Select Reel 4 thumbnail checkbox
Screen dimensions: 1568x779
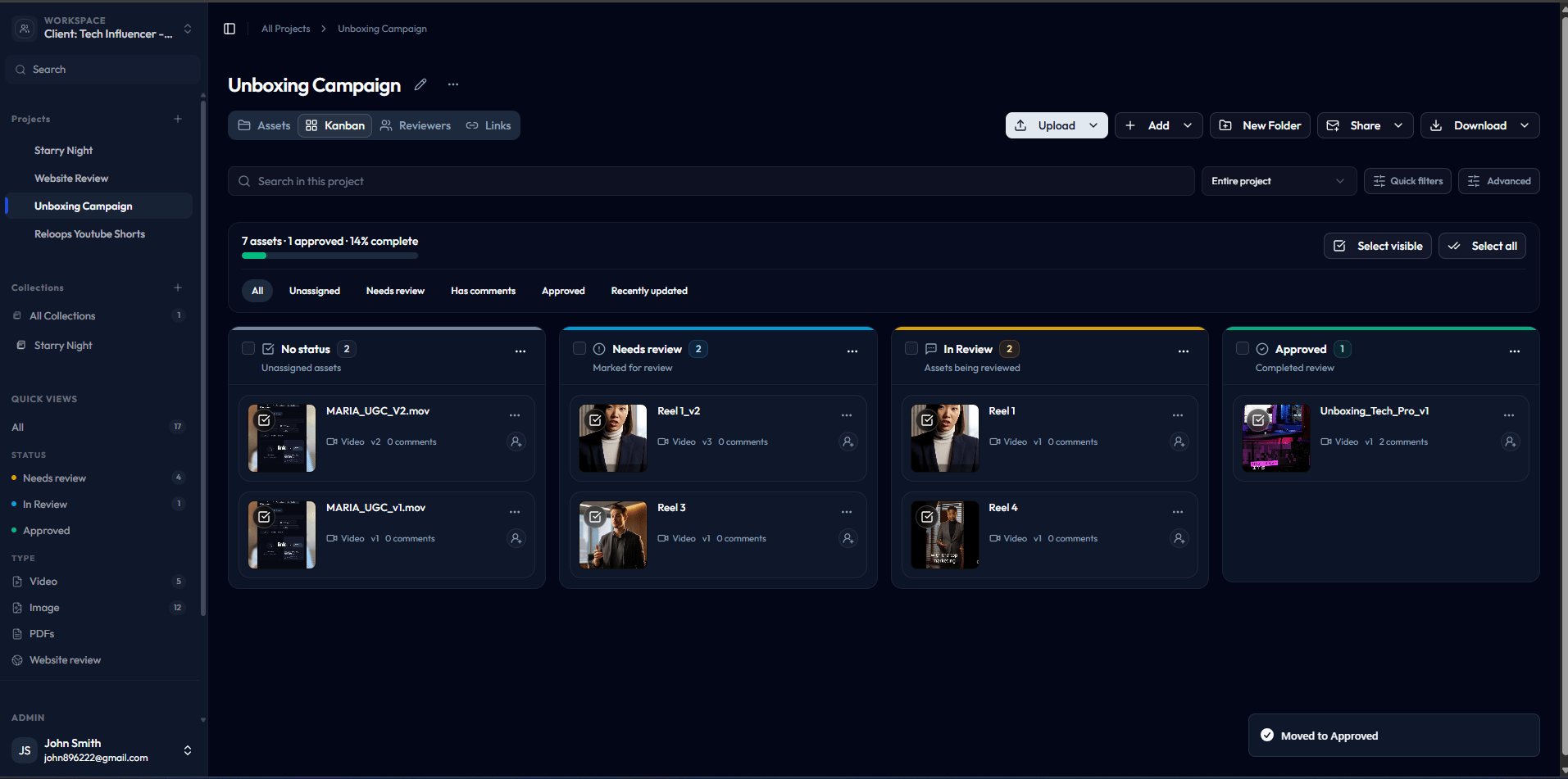point(927,517)
